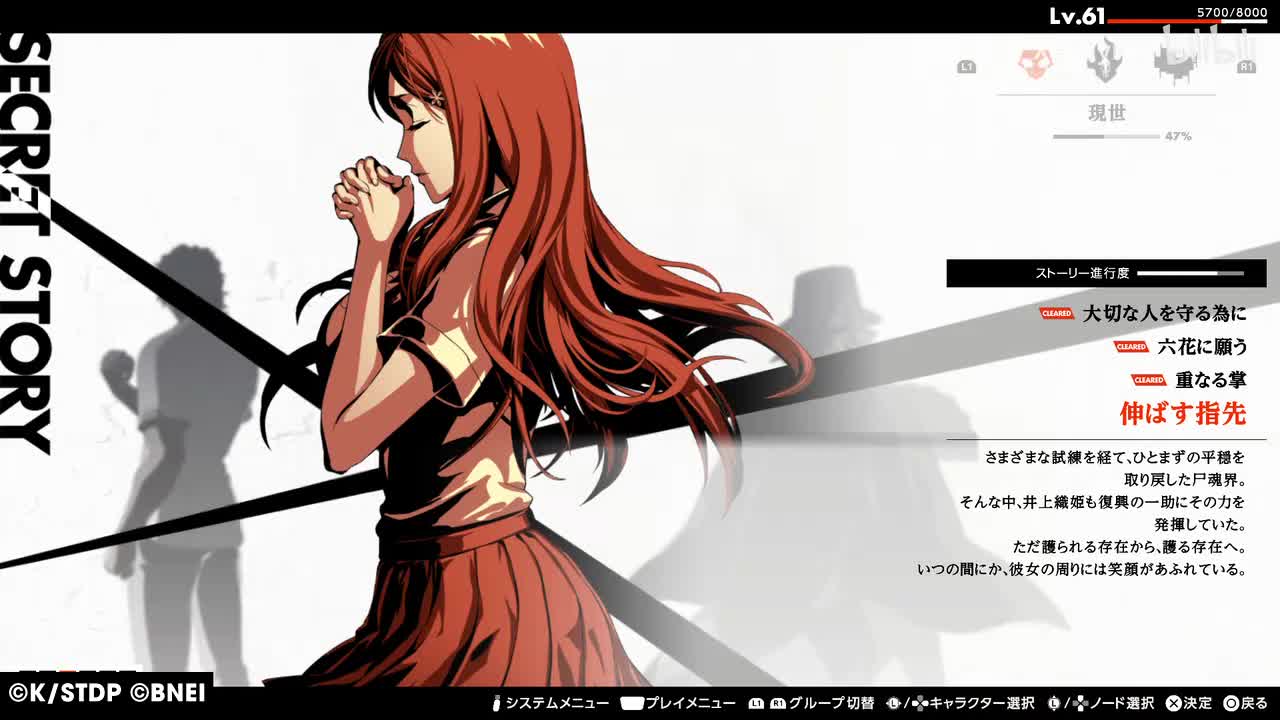This screenshot has width=1280, height=720.
Task: Click the touchpad icon beside プレイメニュー
Action: coord(632,704)
